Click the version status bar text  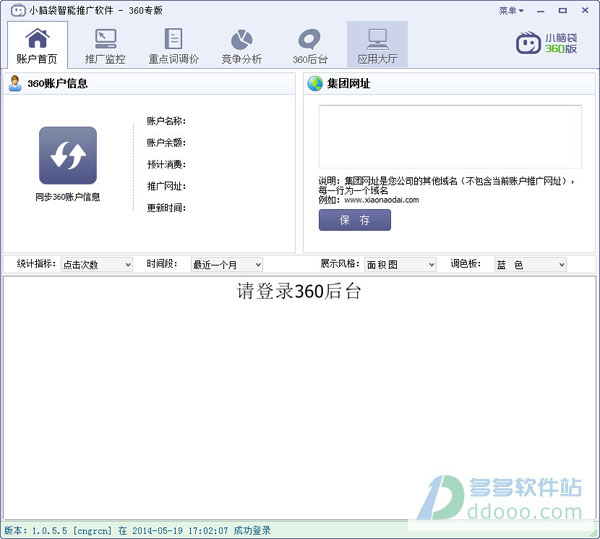click(x=138, y=531)
